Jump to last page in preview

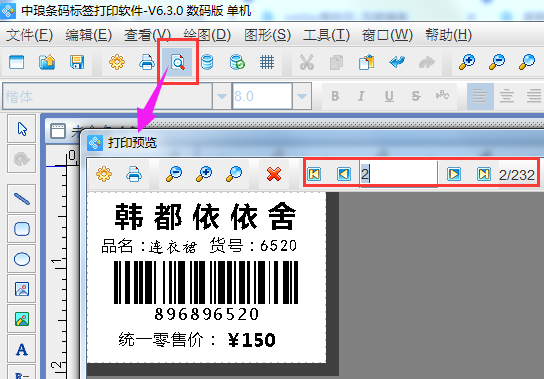(x=484, y=174)
